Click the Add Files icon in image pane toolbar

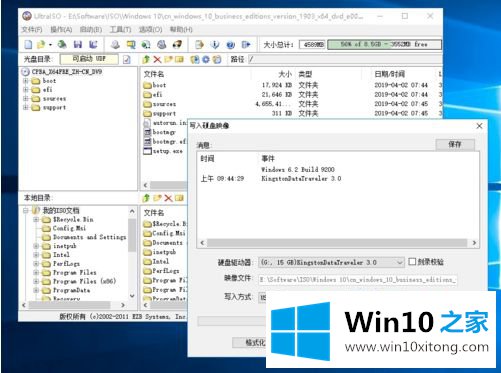pyautogui.click(x=195, y=59)
